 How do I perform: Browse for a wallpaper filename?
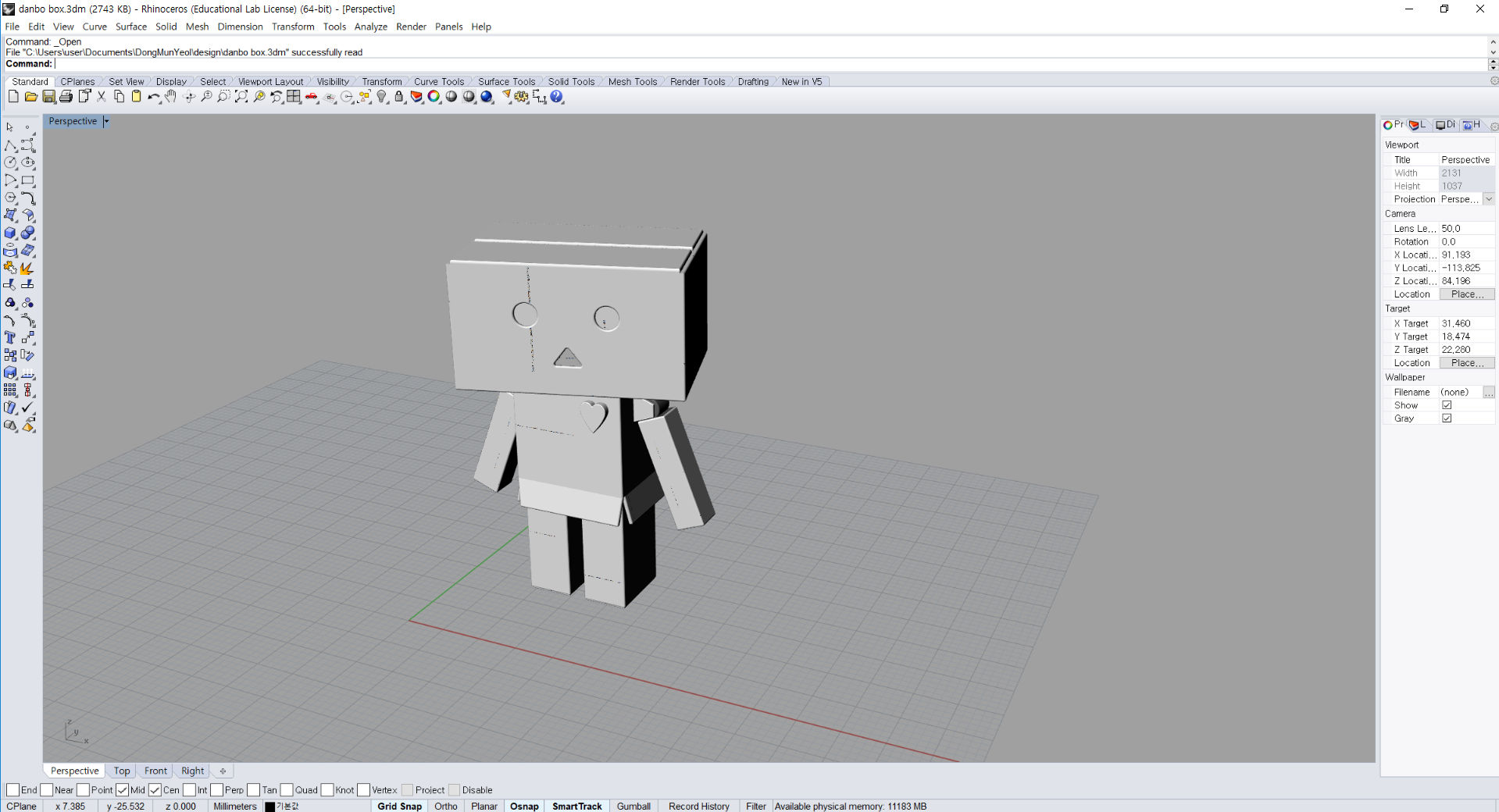tap(1489, 392)
